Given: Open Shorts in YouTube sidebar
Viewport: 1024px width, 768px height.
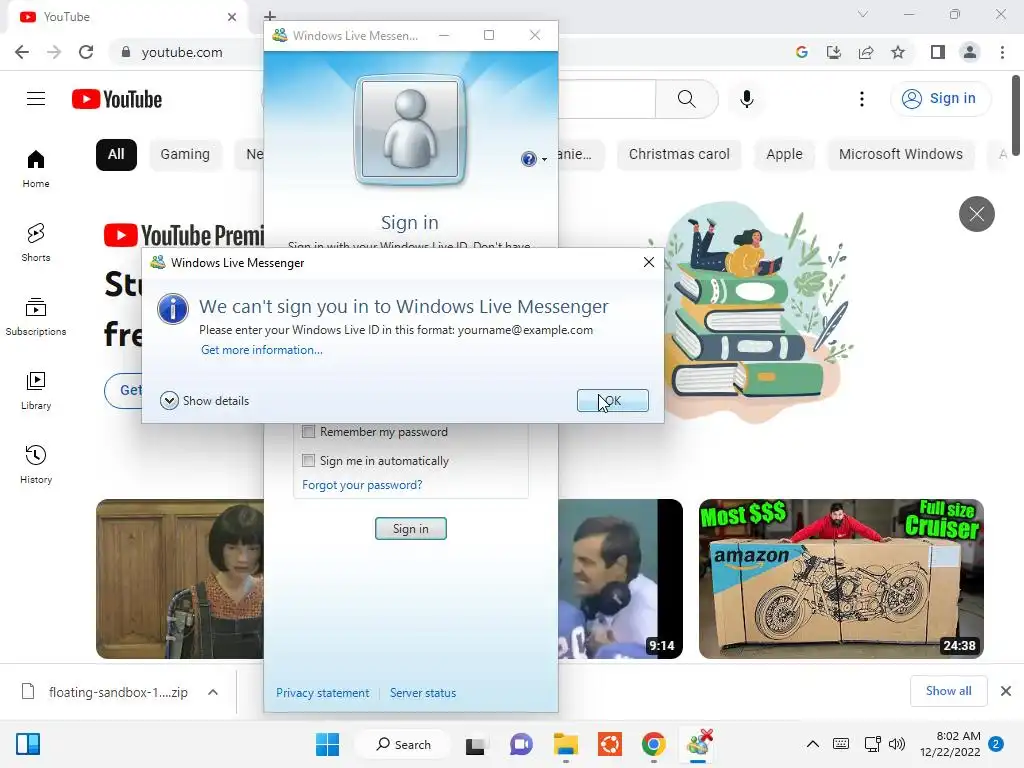Looking at the screenshot, I should pyautogui.click(x=36, y=243).
